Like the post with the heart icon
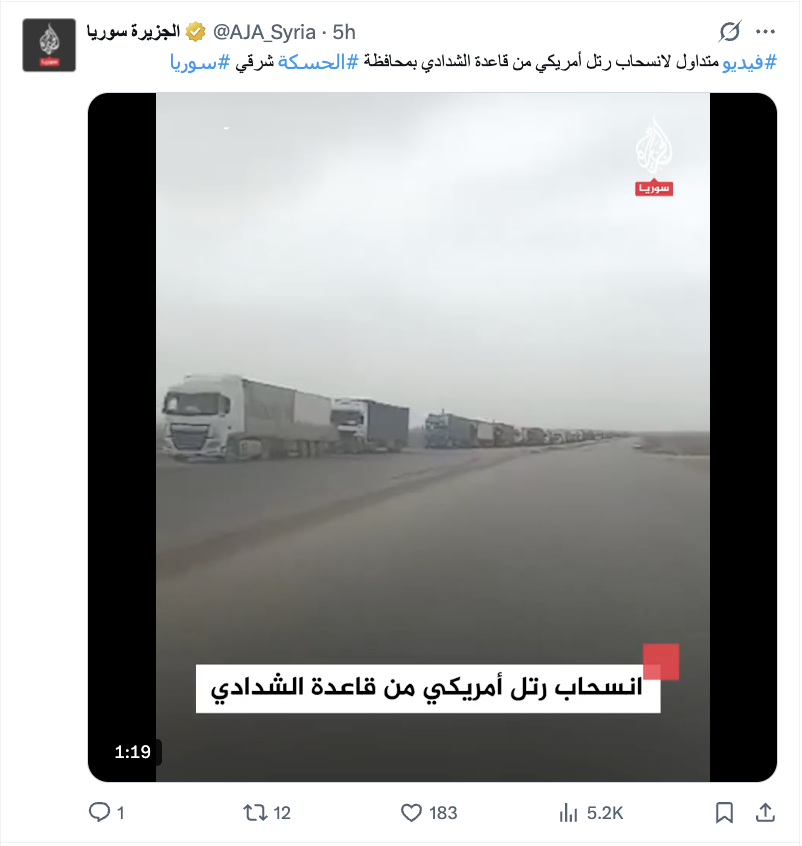This screenshot has height=846, width=802. pos(411,813)
